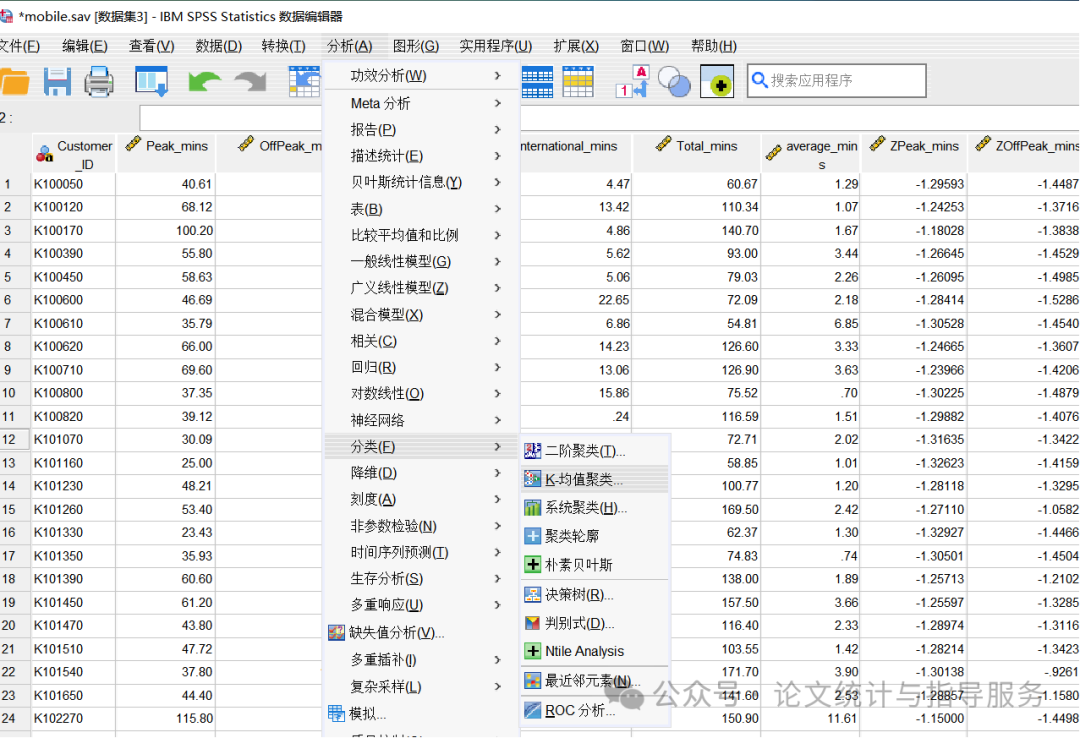
Task: Select the ZPeak_mins column header
Action: pos(914,154)
